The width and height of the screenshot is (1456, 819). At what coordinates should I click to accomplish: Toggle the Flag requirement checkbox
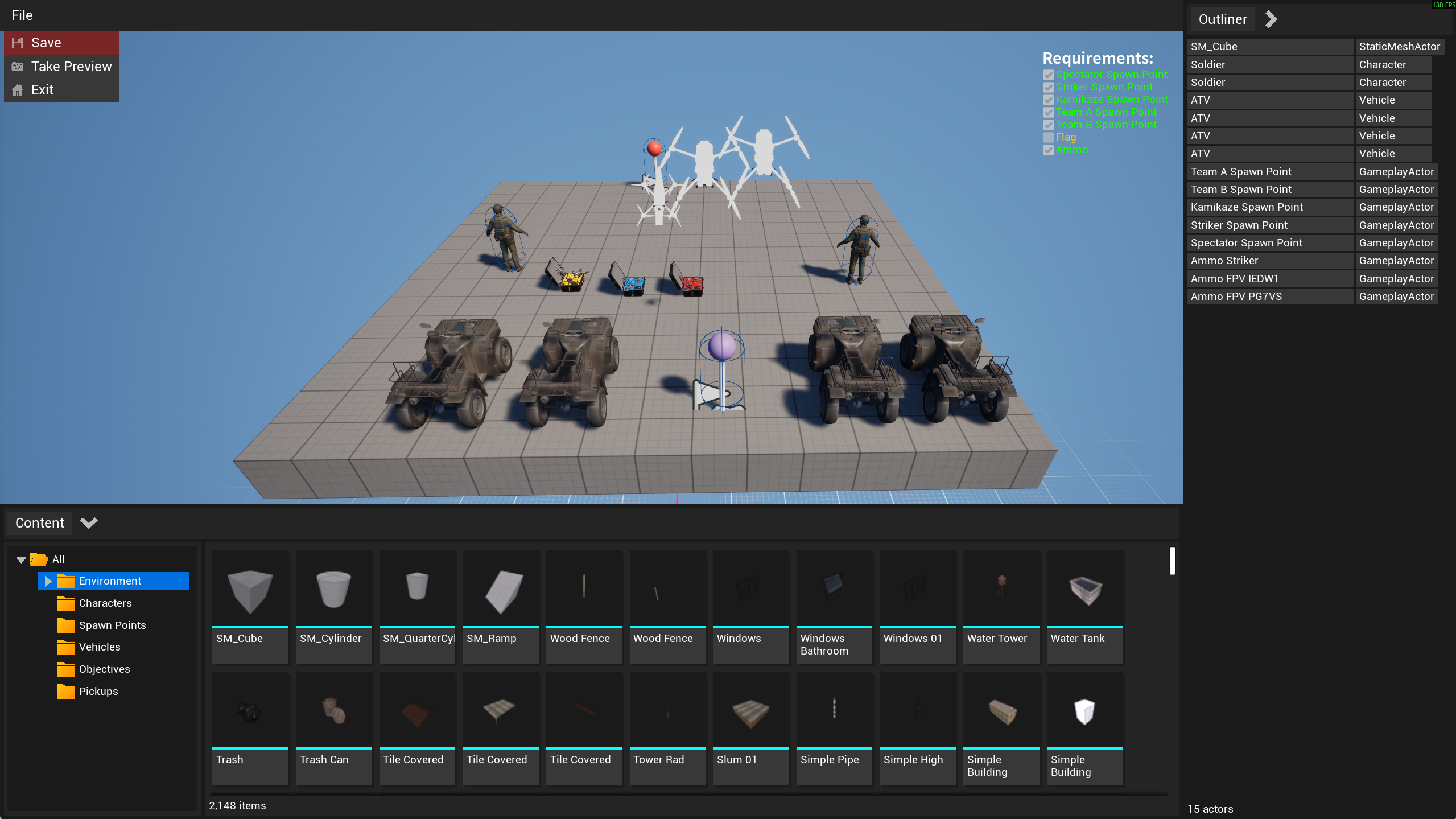[1048, 137]
